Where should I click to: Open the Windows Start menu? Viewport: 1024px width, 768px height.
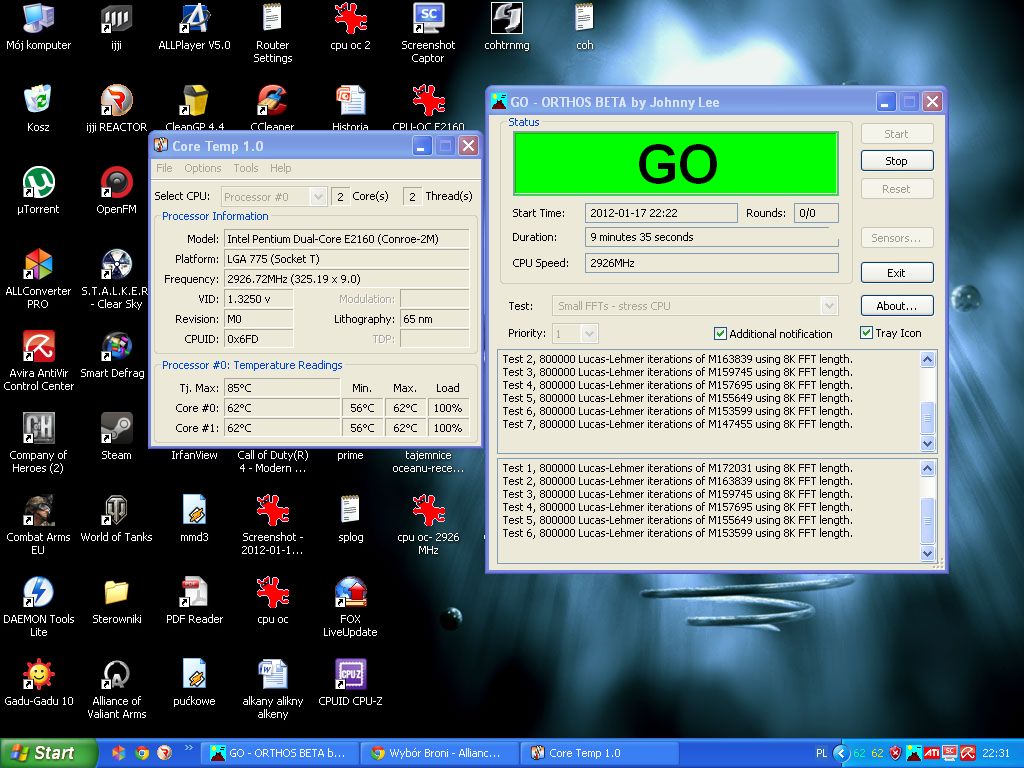[x=42, y=753]
